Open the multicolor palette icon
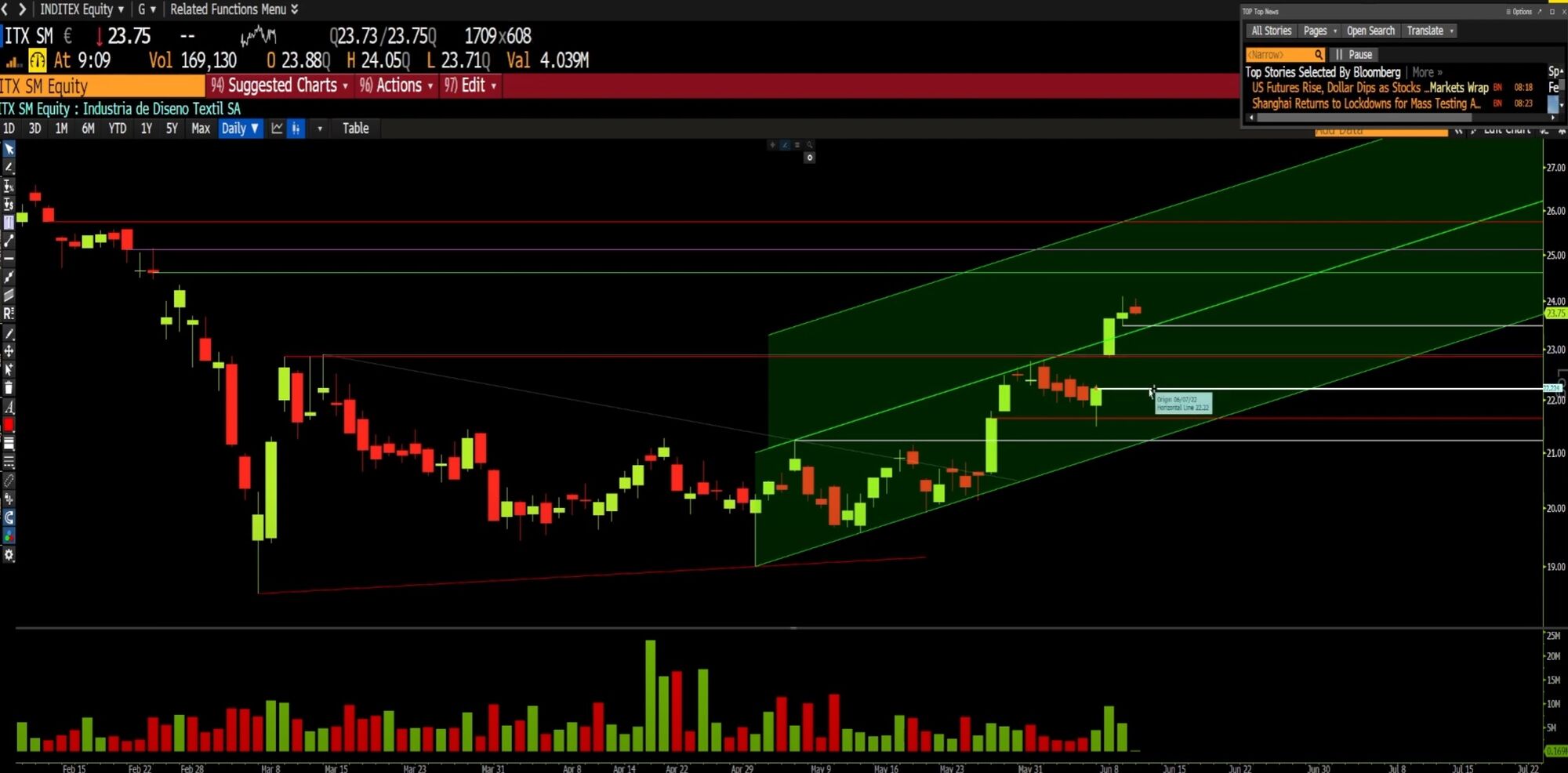Image resolution: width=1568 pixels, height=773 pixels. (x=9, y=536)
